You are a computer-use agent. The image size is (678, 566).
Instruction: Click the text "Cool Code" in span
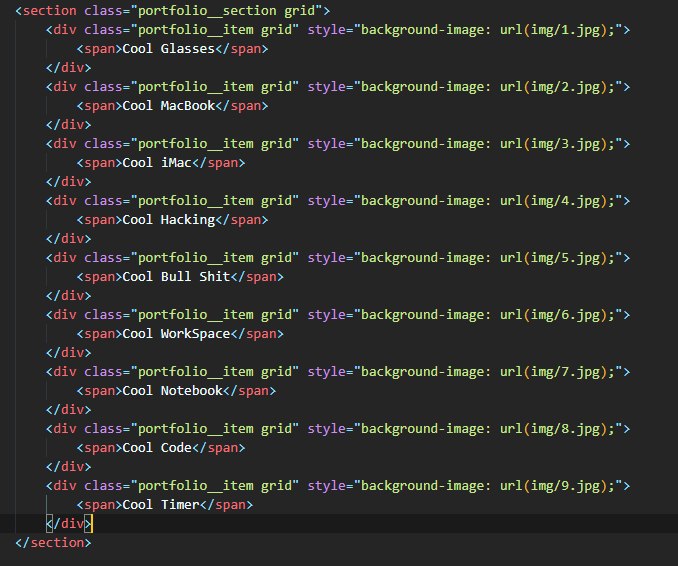coord(157,448)
